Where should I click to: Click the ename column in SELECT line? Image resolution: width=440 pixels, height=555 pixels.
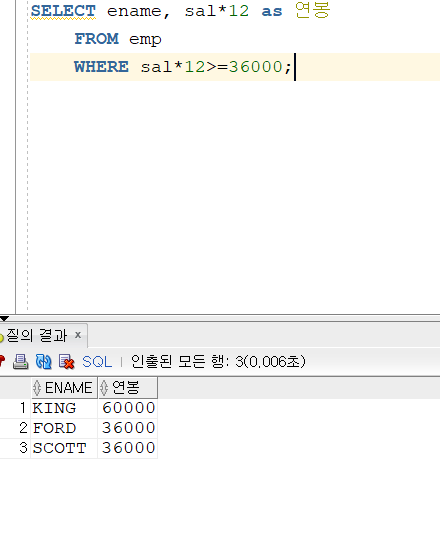tap(134, 12)
